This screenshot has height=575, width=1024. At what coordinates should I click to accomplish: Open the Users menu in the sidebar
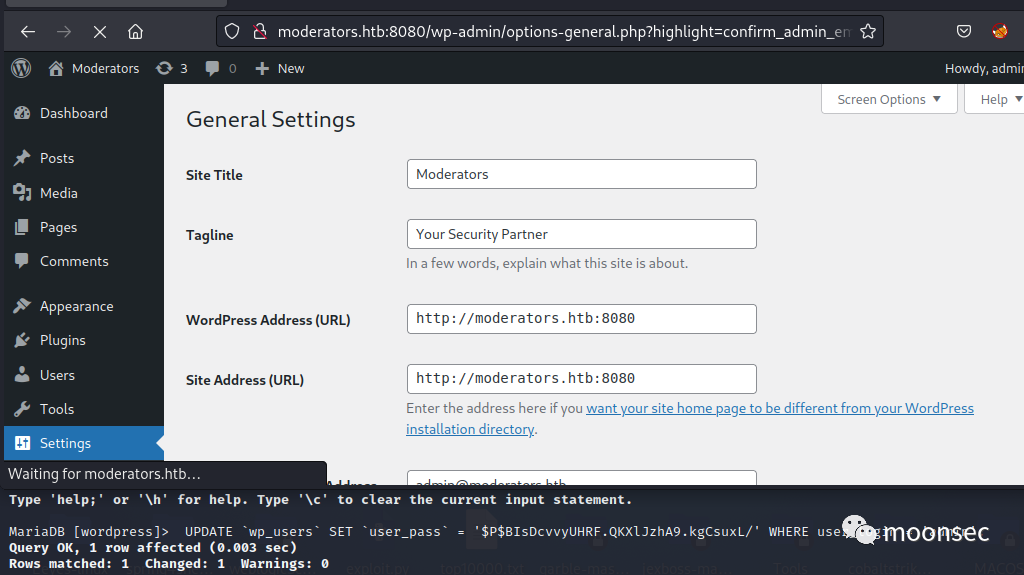[x=57, y=375]
